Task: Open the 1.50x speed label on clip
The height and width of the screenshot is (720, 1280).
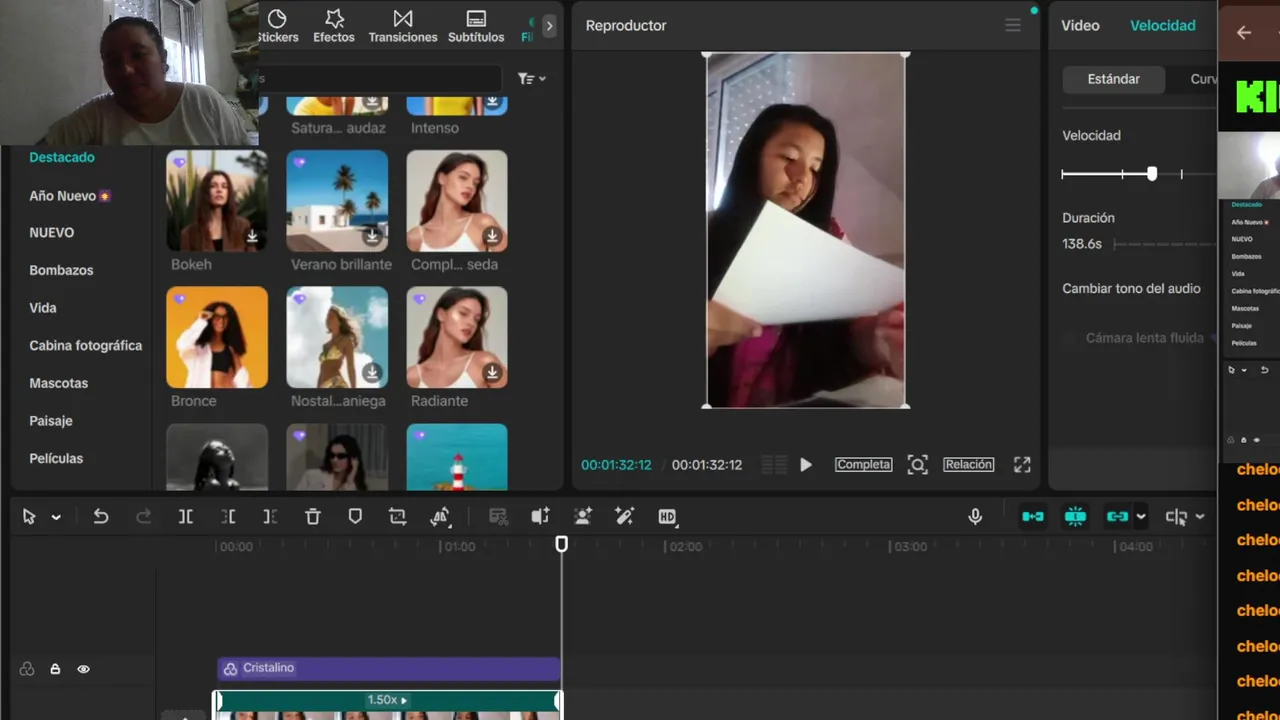Action: tap(387, 700)
